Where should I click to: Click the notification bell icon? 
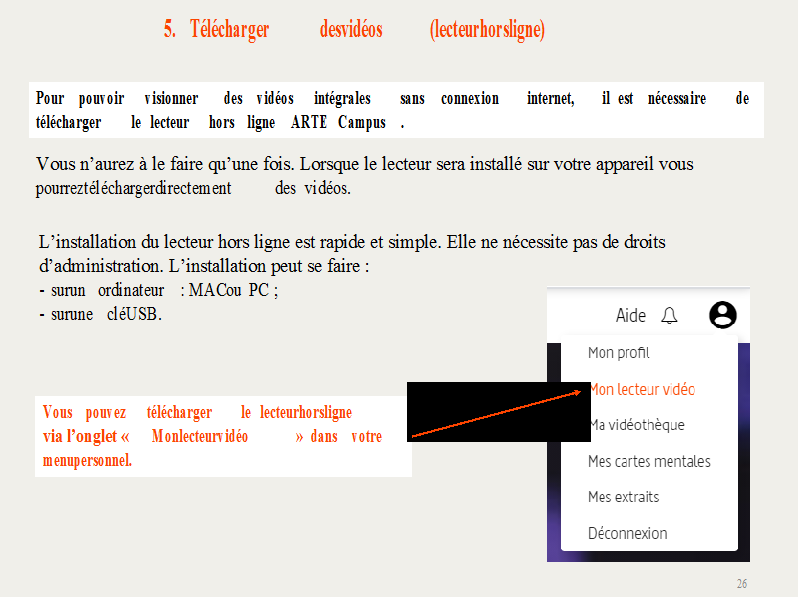[669, 316]
